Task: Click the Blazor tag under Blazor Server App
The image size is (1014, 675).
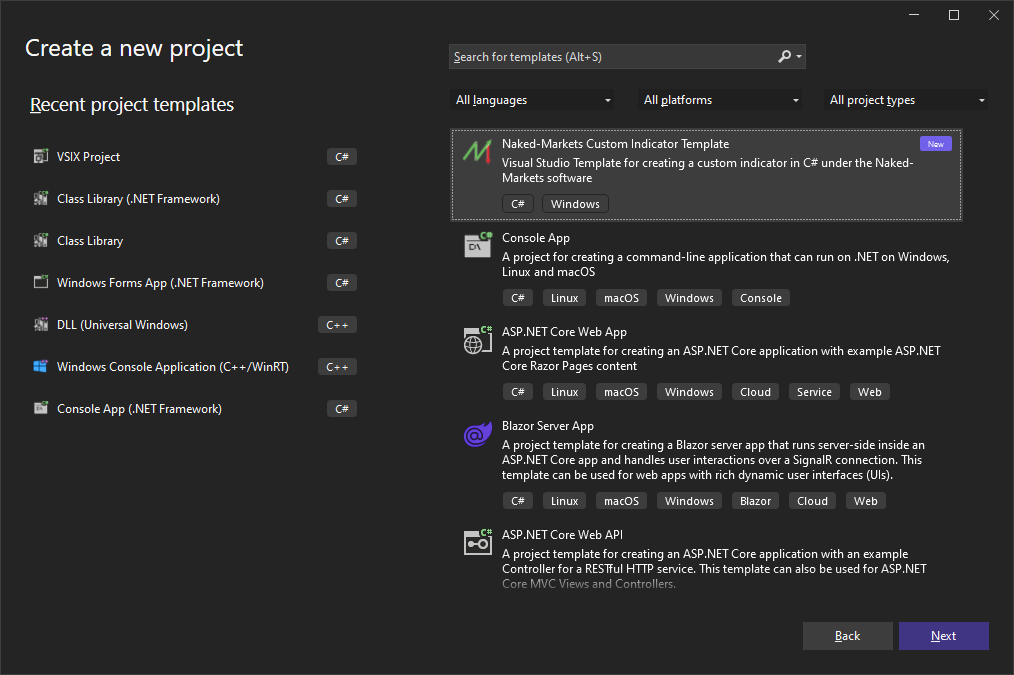Action: pos(755,501)
